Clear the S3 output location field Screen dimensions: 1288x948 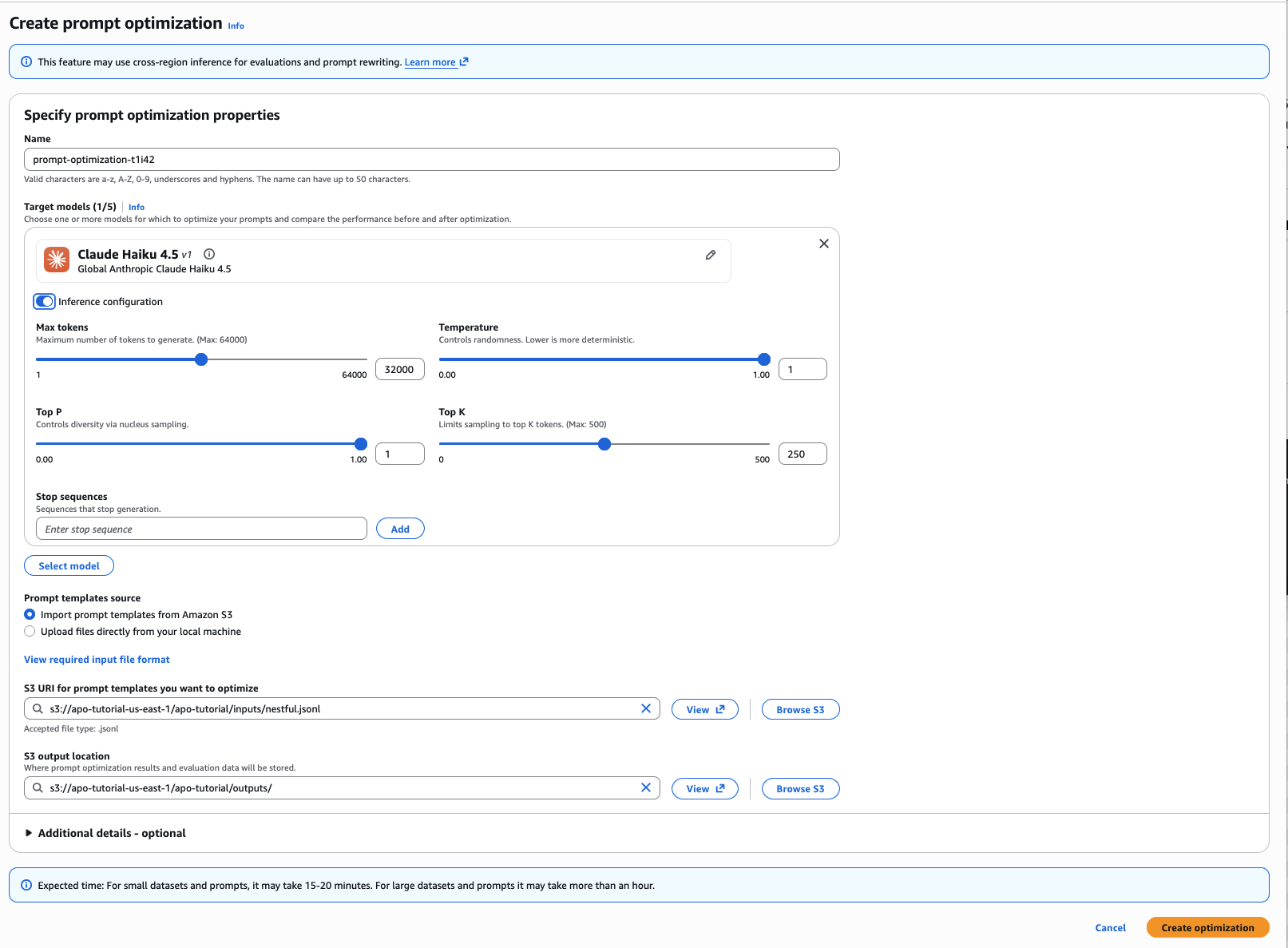(646, 787)
